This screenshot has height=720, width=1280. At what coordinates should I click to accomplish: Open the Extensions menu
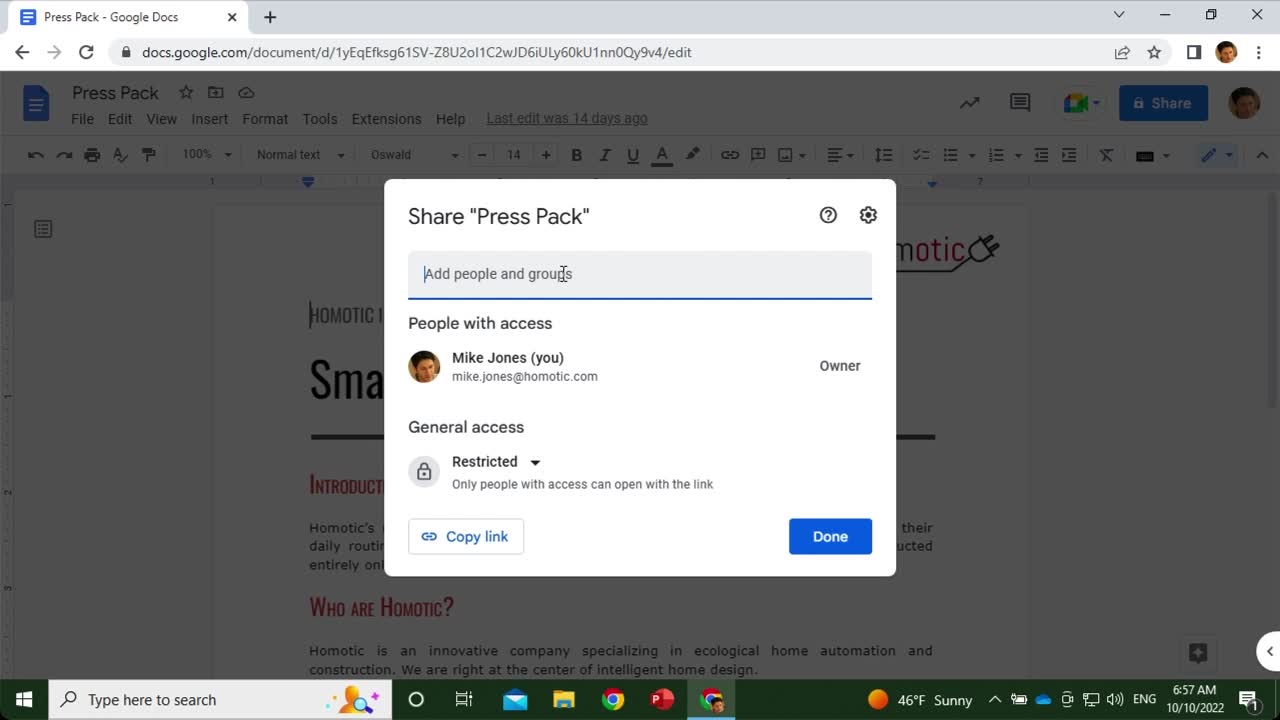386,119
